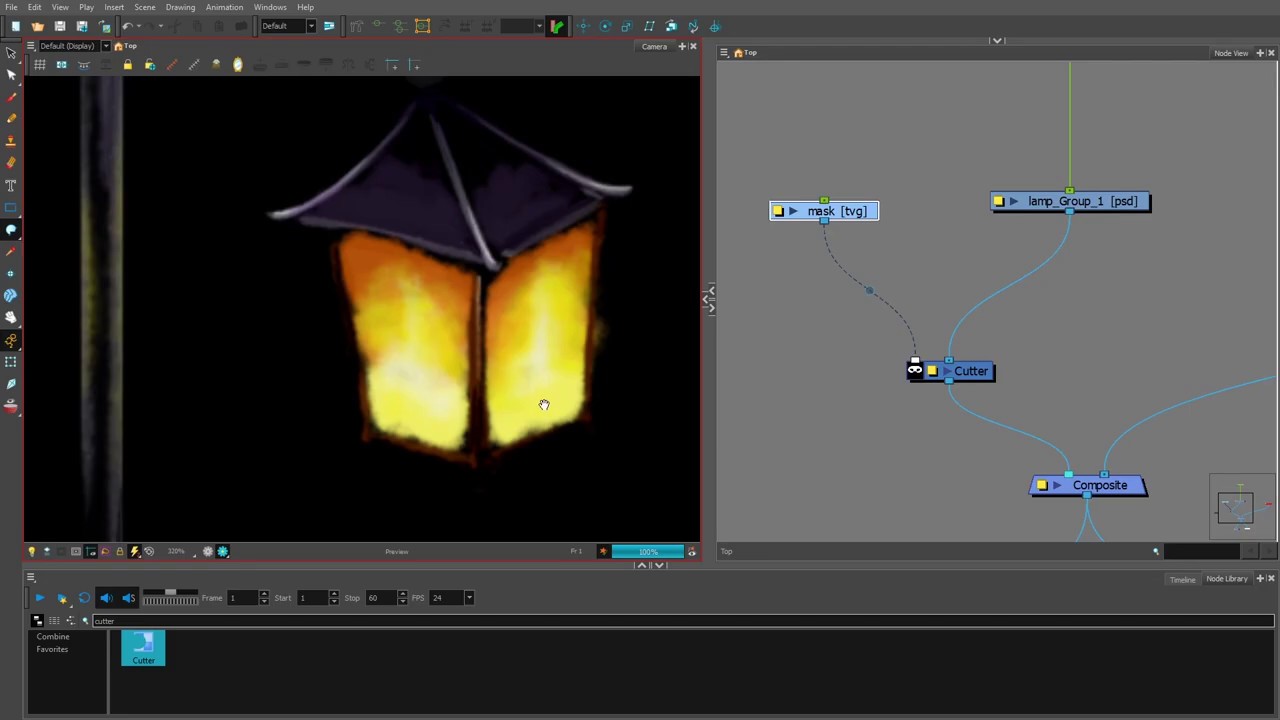Toggle Render preview mode flower icon
This screenshot has height=720, width=1280.
(222, 551)
